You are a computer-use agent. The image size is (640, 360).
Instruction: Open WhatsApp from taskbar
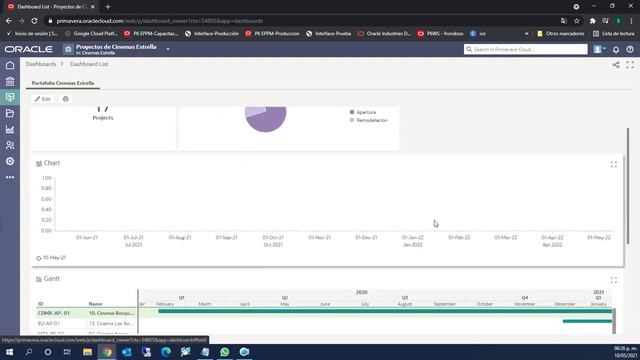click(x=224, y=352)
